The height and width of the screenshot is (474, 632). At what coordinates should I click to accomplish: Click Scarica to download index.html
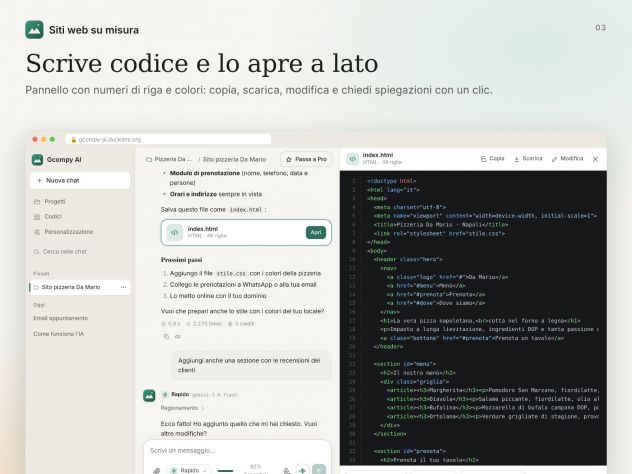click(528, 159)
